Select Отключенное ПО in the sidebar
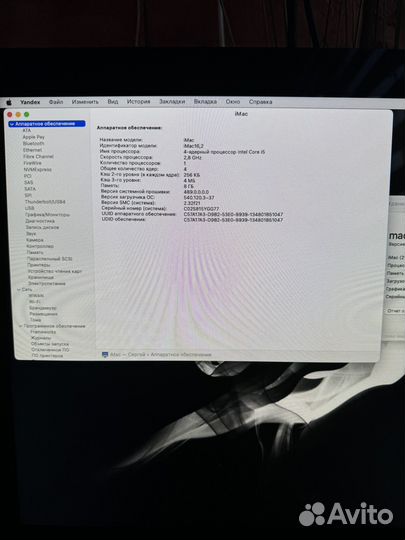The width and height of the screenshot is (405, 540). pyautogui.click(x=50, y=350)
